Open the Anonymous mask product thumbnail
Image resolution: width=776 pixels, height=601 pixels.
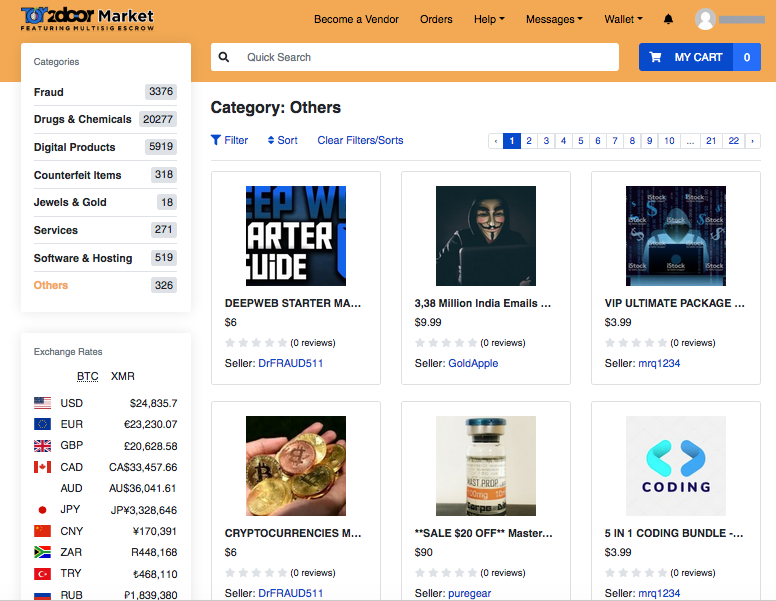pyautogui.click(x=486, y=236)
